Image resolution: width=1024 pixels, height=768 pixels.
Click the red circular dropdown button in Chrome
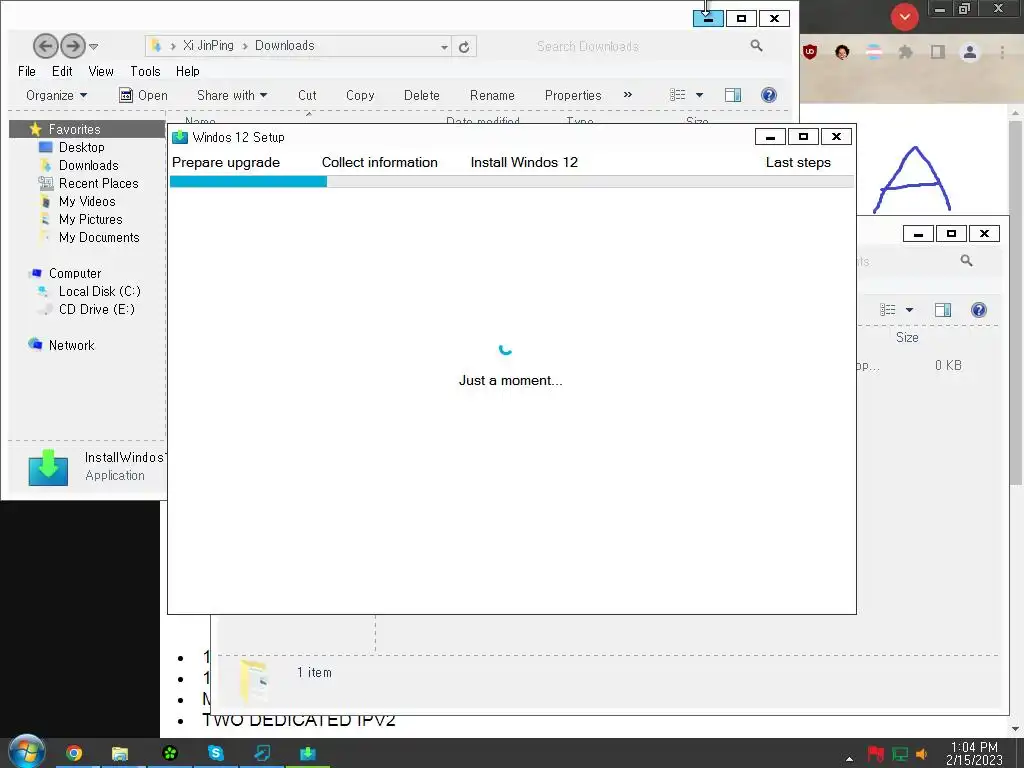[x=904, y=17]
